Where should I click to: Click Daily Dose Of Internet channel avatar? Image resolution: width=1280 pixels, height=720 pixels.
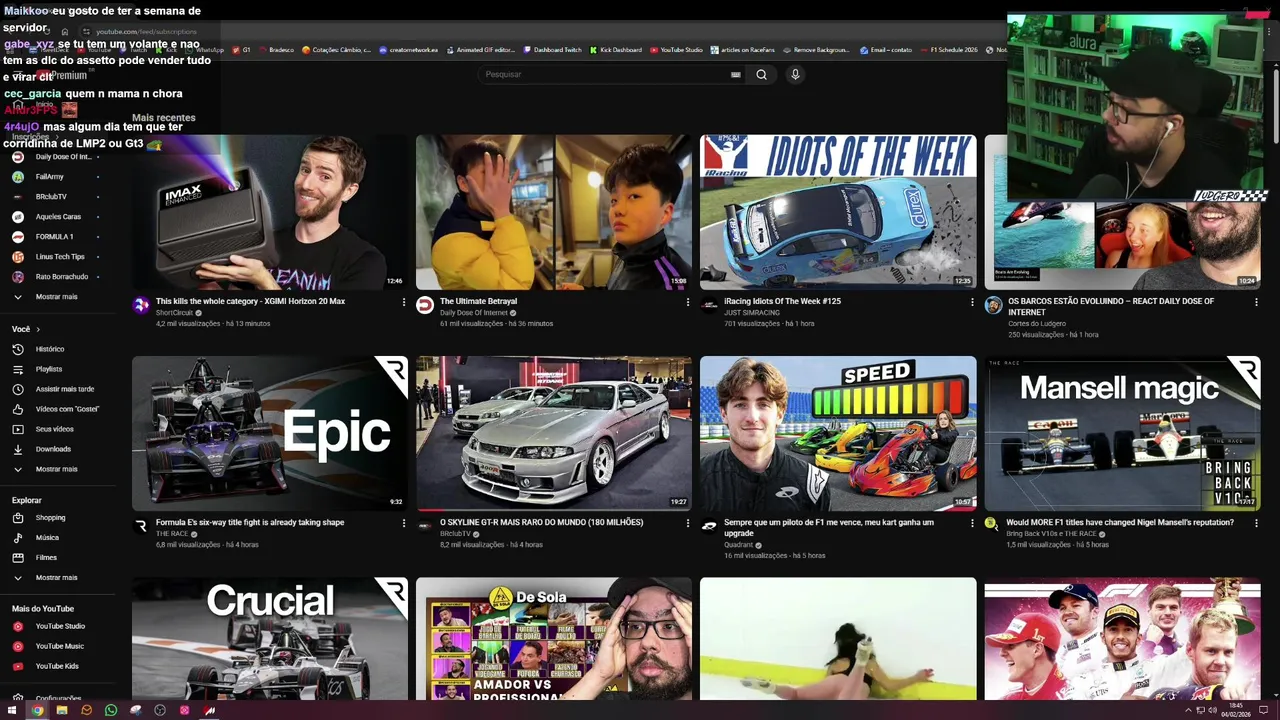tap(425, 305)
